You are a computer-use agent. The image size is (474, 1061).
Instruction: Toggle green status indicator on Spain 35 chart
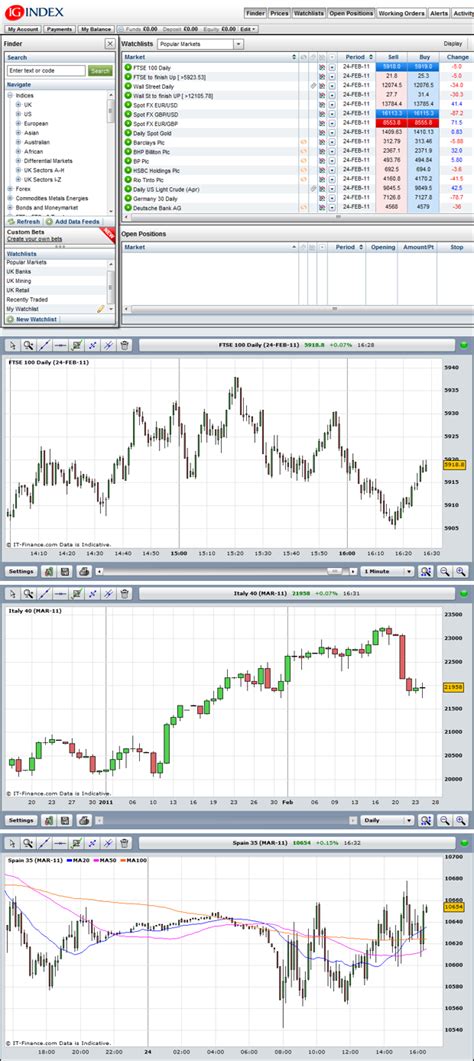[x=463, y=843]
